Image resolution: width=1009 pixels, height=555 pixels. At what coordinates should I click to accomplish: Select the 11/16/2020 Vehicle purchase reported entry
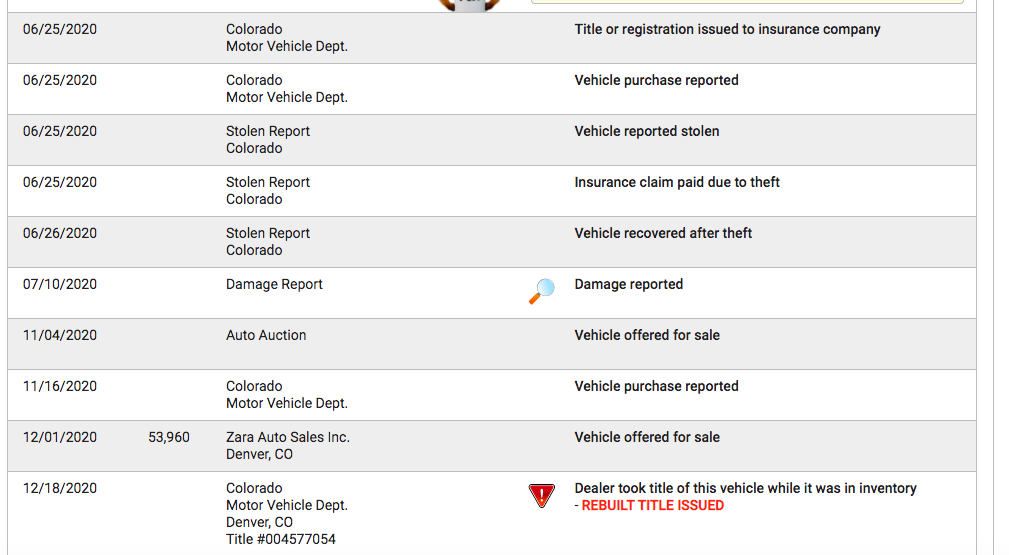[656, 386]
